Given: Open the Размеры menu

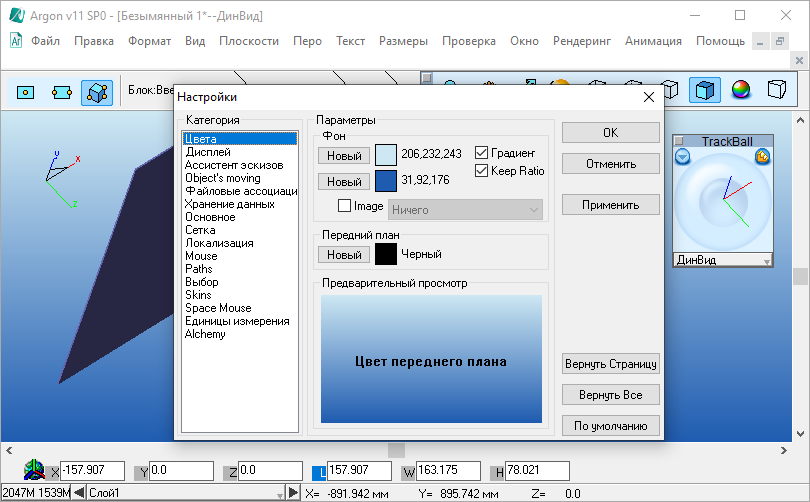Looking at the screenshot, I should pos(403,41).
